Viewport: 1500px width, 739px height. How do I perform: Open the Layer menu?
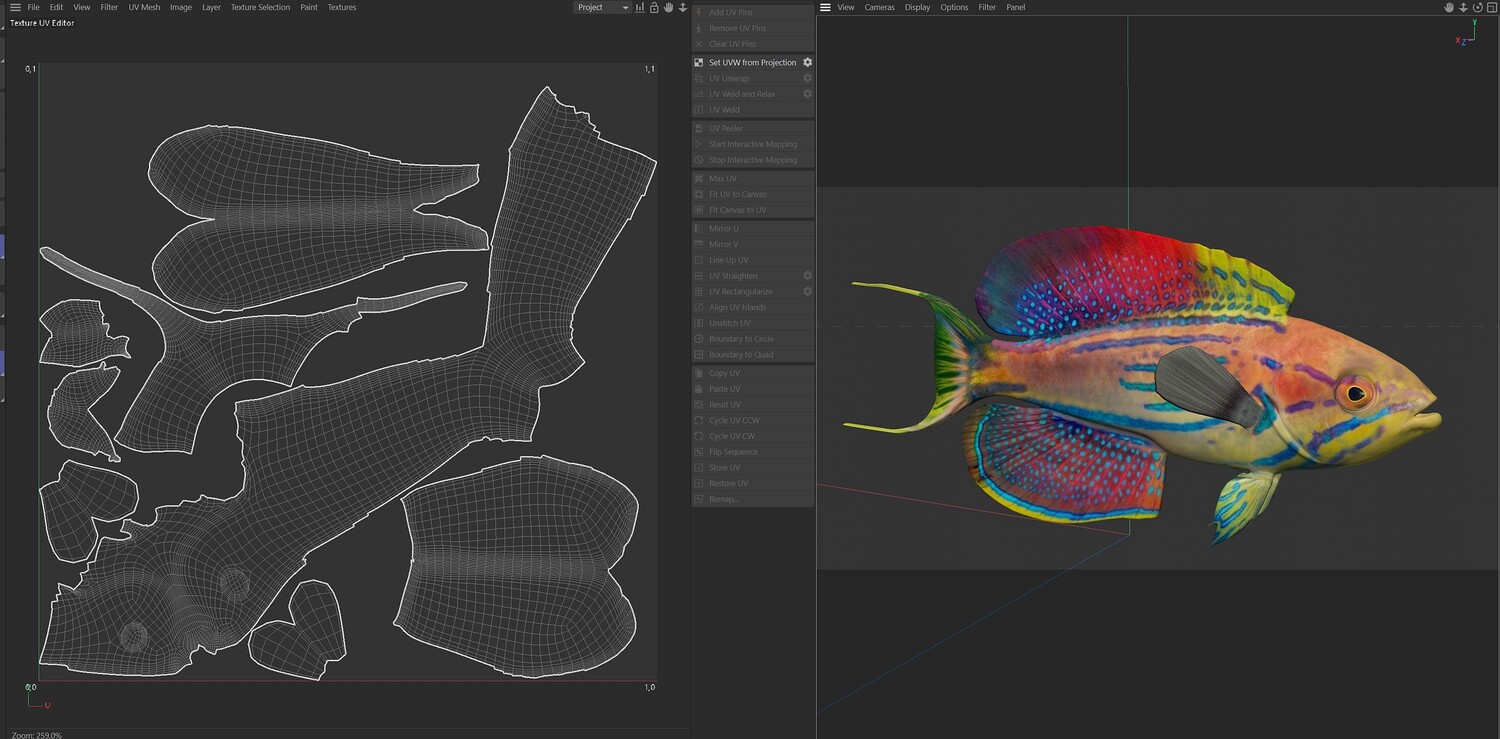tap(212, 7)
